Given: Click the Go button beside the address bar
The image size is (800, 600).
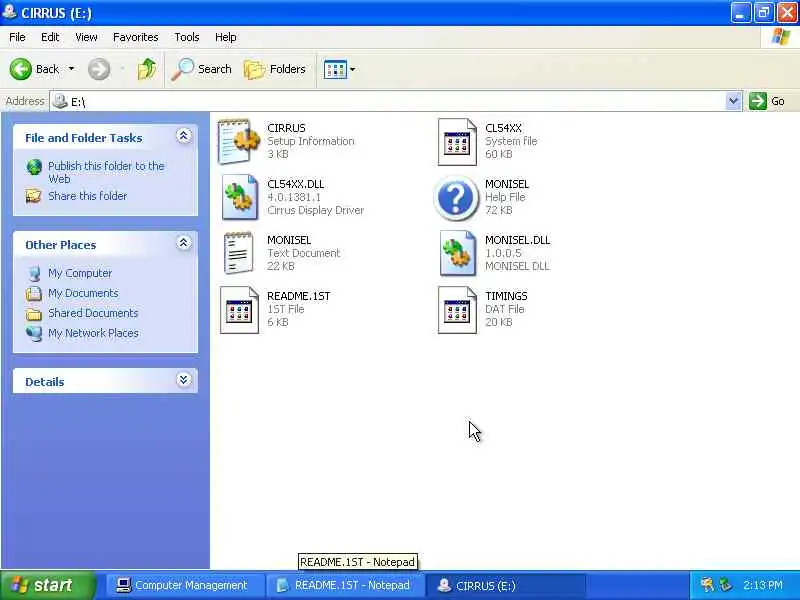Looking at the screenshot, I should click(767, 101).
